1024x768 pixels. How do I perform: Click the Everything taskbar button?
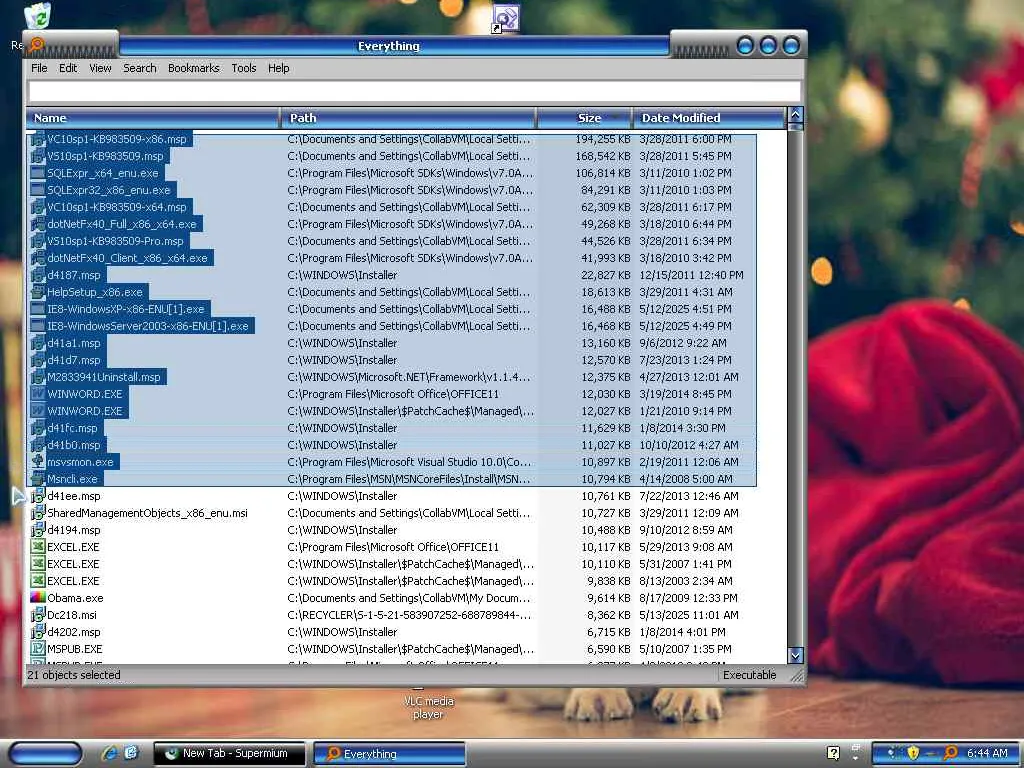tap(390, 754)
